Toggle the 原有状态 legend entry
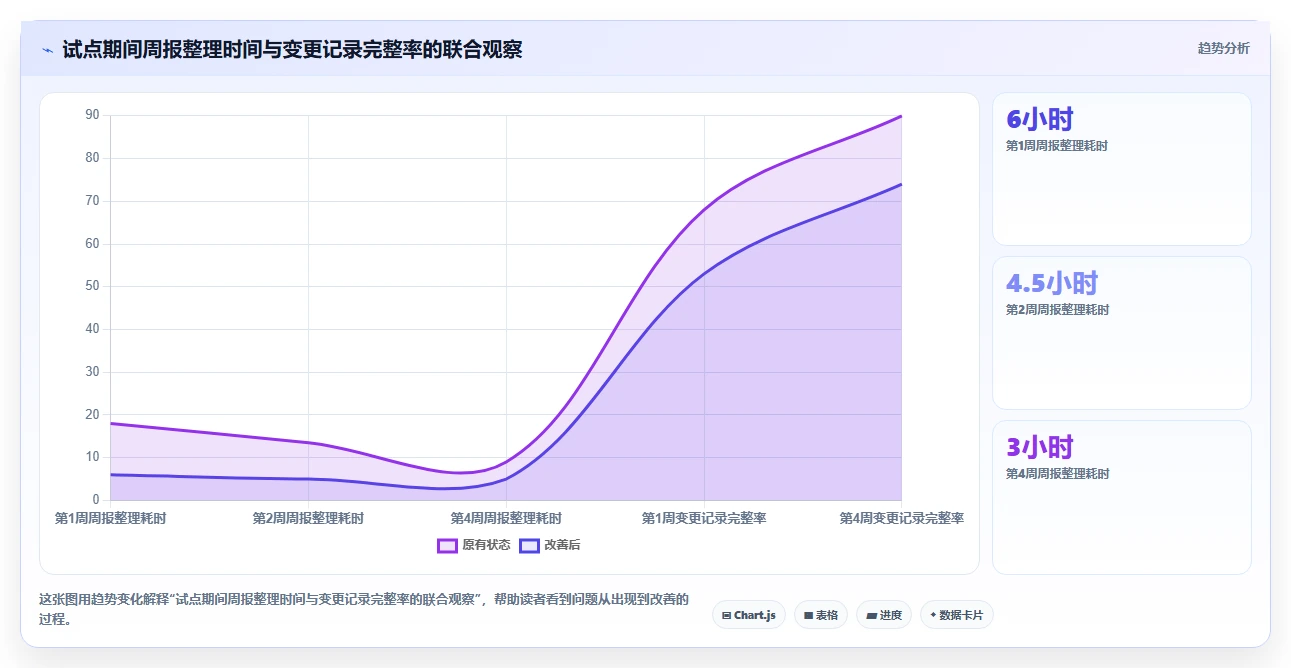This screenshot has width=1291, height=668. [x=474, y=545]
